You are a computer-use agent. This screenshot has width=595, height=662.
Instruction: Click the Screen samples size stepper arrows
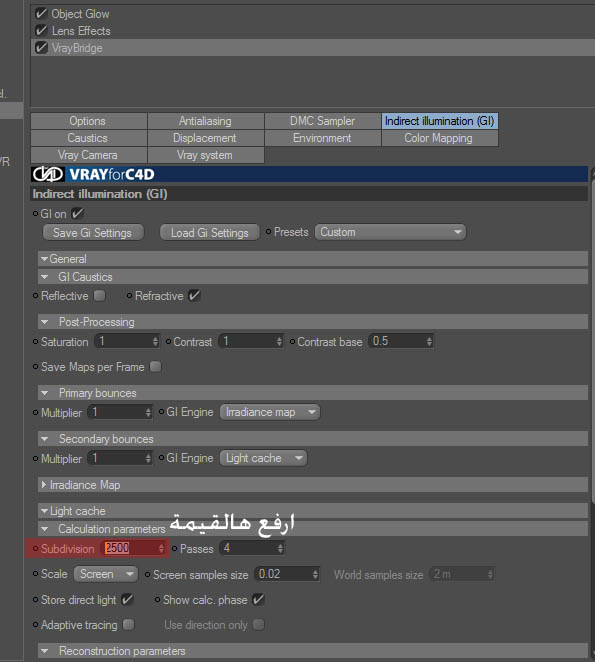pos(315,574)
